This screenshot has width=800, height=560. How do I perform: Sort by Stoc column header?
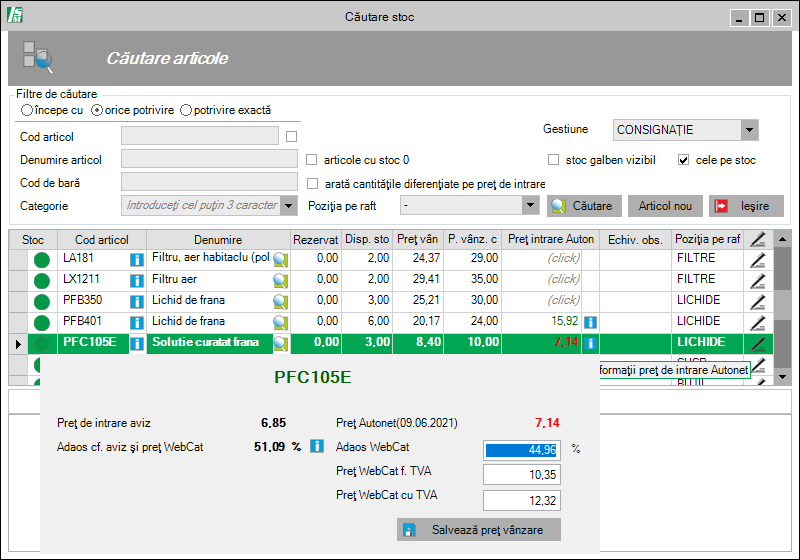(x=33, y=239)
